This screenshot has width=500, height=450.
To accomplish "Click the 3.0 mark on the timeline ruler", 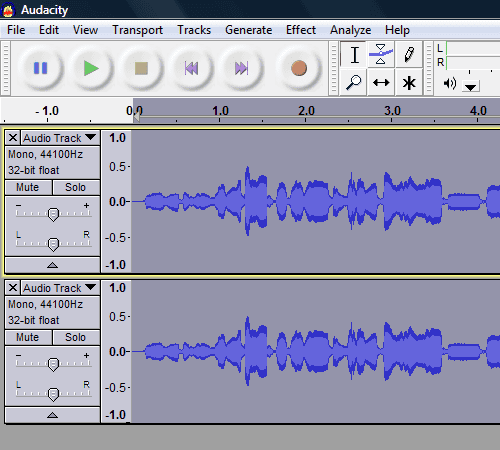I will click(x=392, y=111).
